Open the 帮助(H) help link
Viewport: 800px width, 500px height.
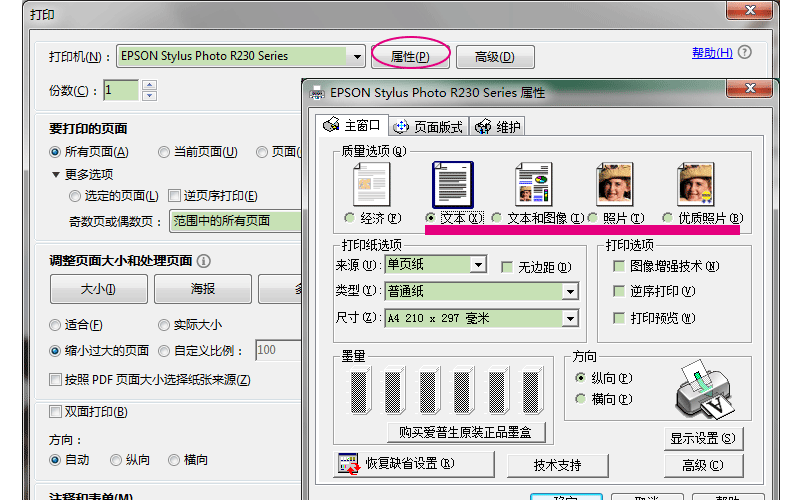712,53
